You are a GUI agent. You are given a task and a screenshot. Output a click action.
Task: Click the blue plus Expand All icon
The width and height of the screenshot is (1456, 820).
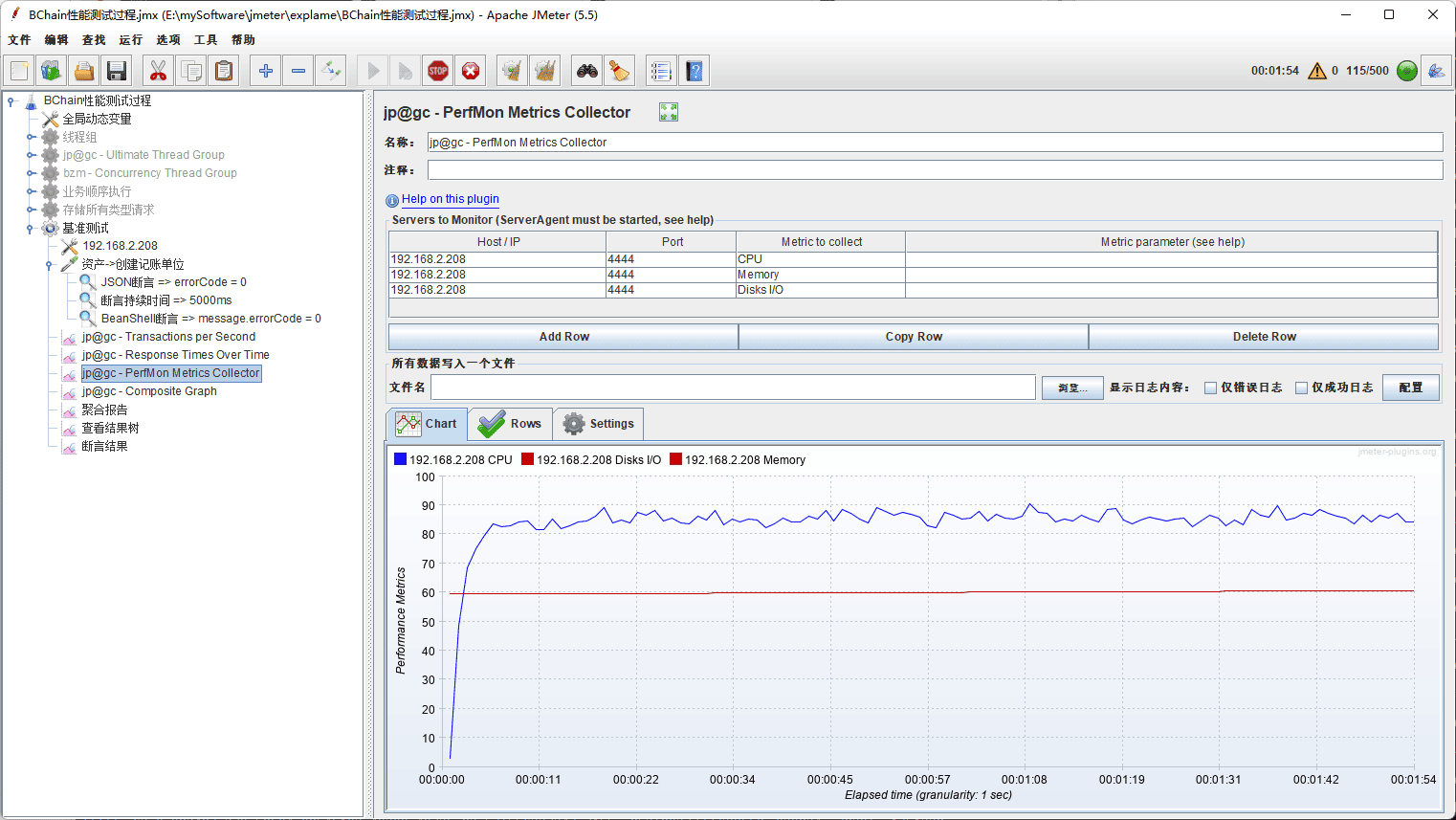[266, 71]
